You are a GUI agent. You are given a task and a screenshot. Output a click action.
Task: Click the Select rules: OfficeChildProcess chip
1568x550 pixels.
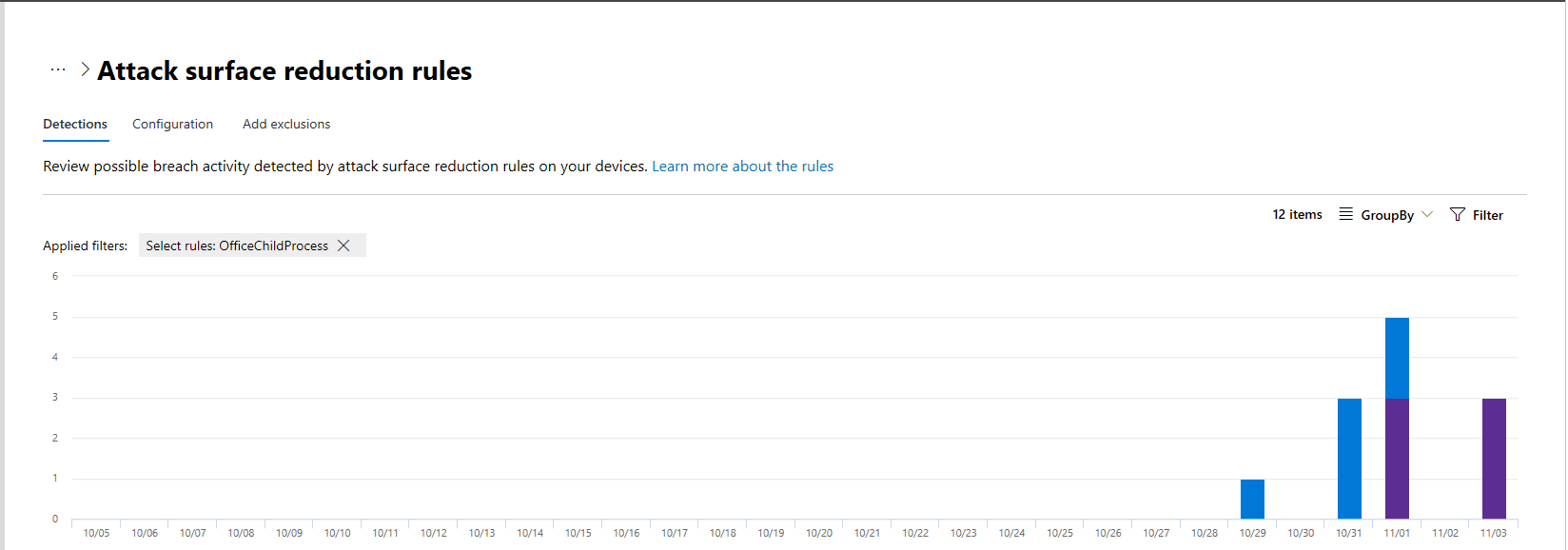coord(236,246)
